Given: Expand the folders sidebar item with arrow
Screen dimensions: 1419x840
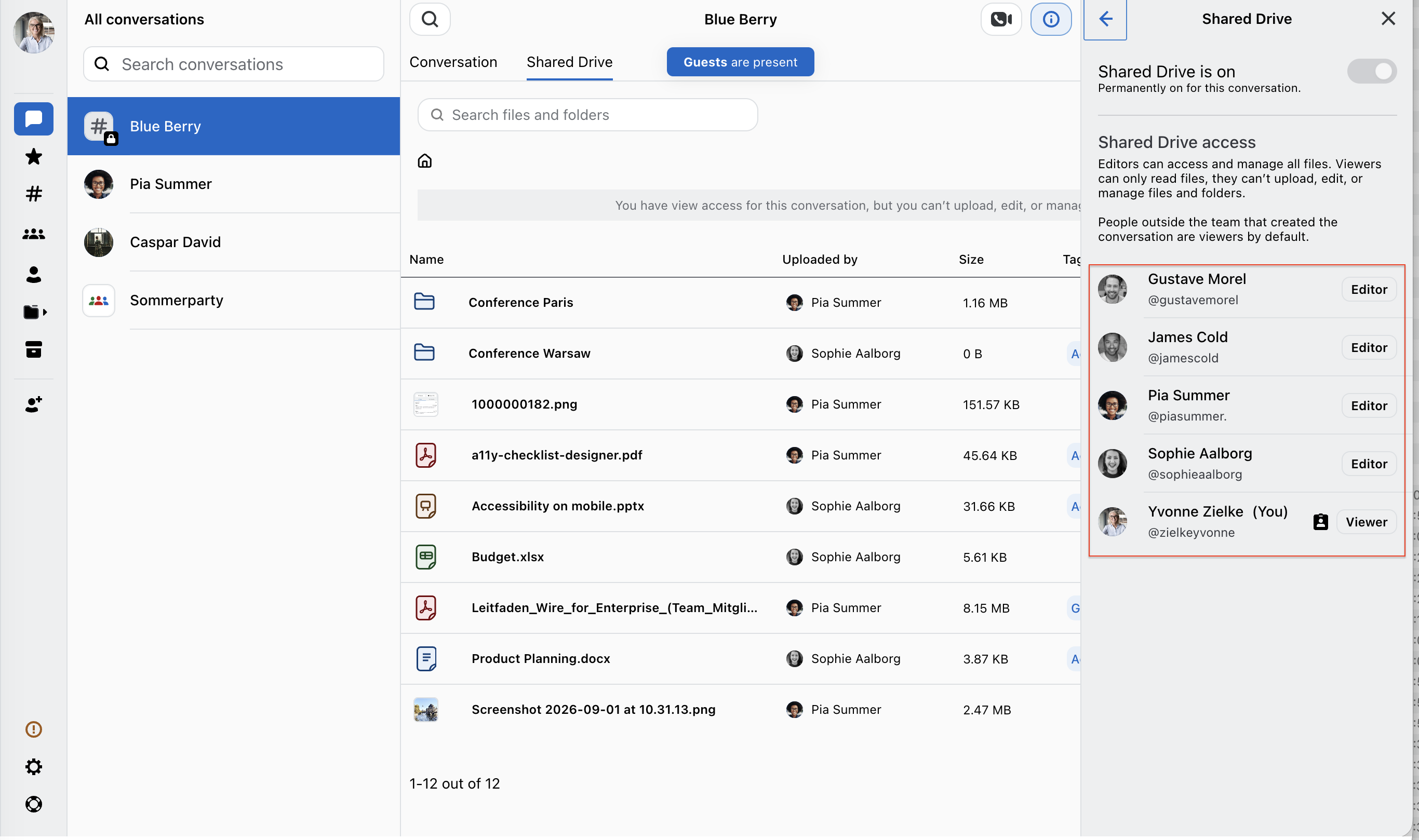Looking at the screenshot, I should 35,312.
